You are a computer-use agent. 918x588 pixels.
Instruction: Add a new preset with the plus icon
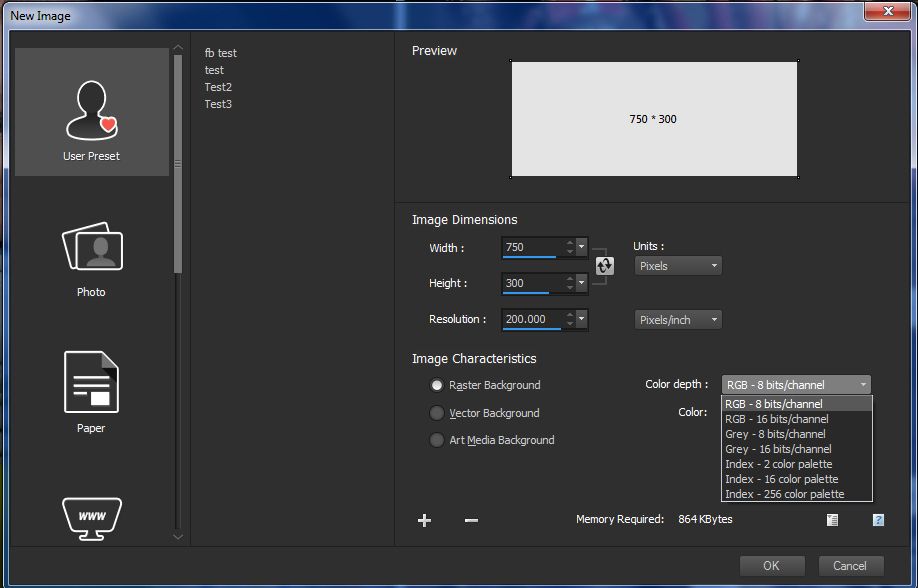(x=424, y=520)
